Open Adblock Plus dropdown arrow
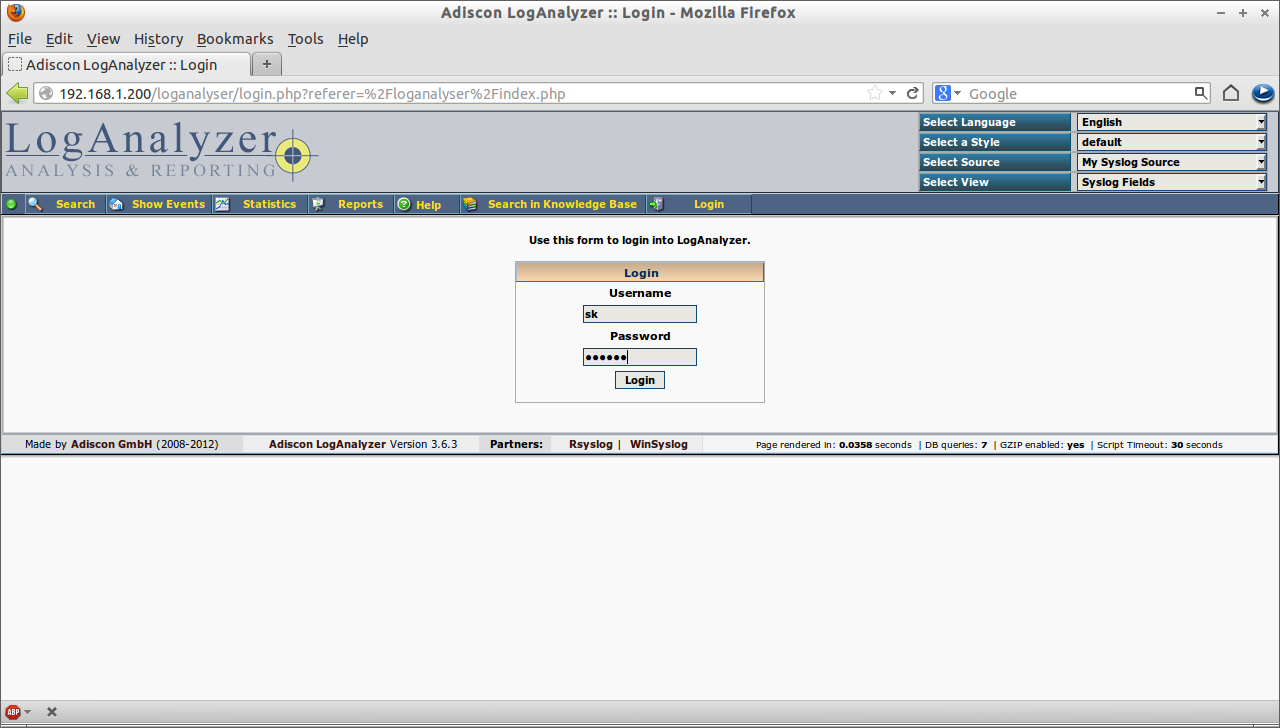Viewport: 1280px width, 728px height. (x=27, y=712)
